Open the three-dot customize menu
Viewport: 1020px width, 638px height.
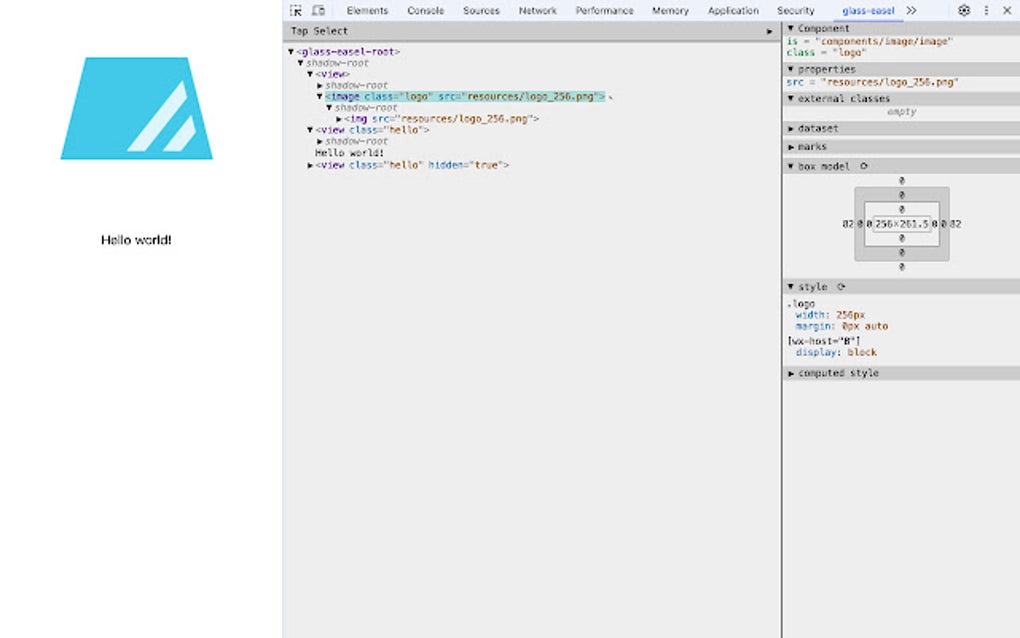[985, 10]
